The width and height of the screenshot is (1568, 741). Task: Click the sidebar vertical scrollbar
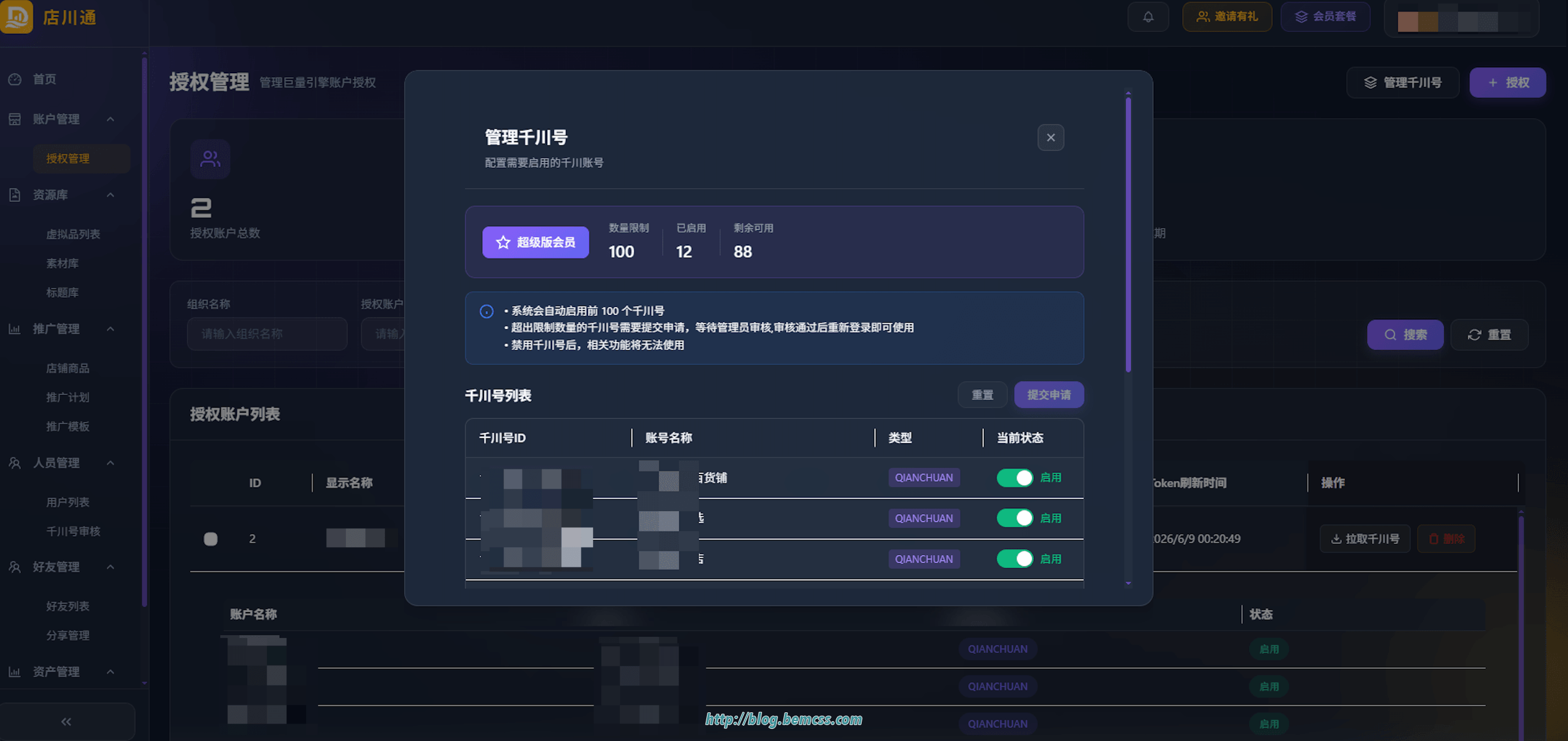coord(144,332)
